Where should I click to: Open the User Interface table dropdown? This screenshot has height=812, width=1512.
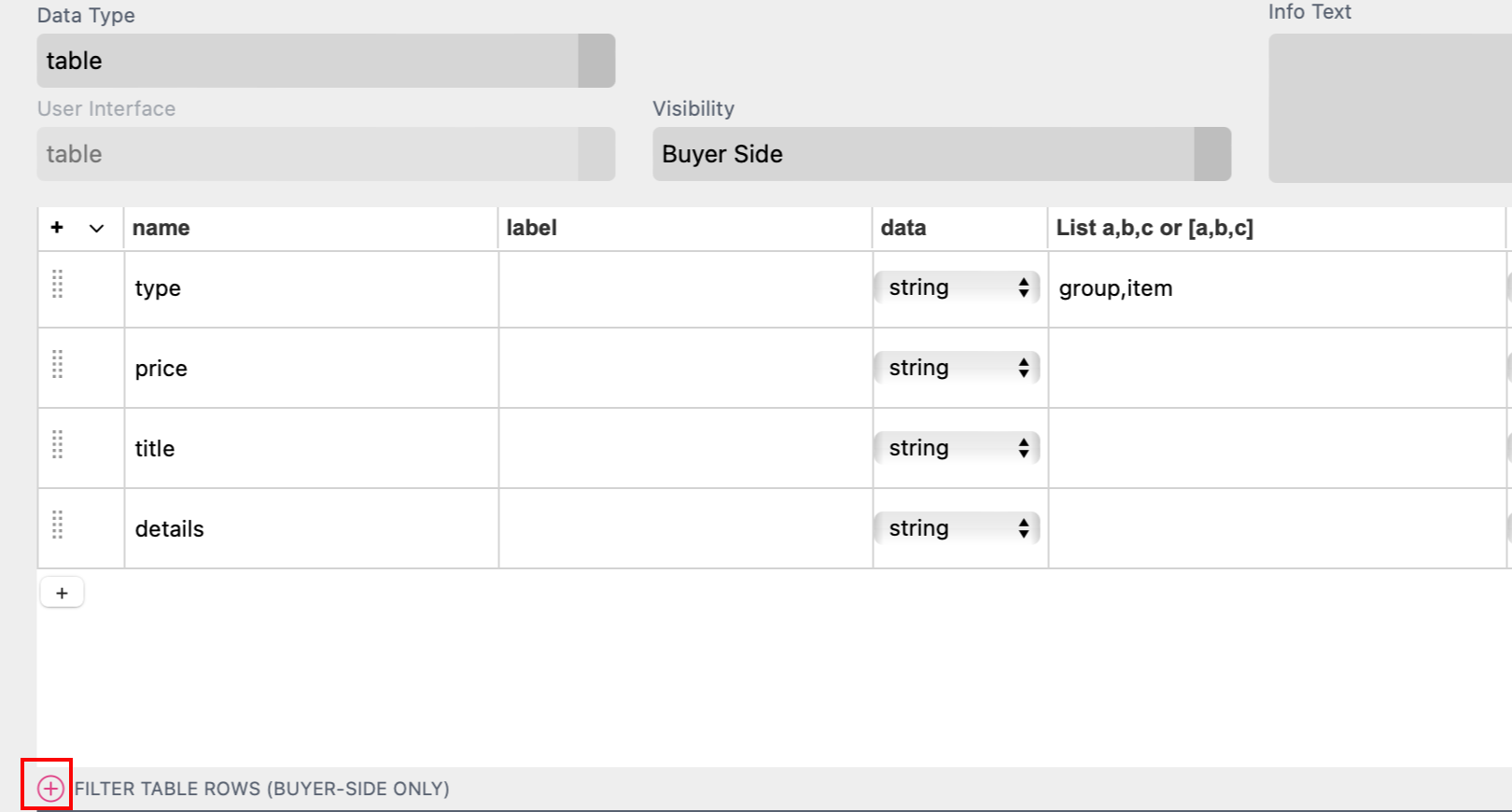coord(326,154)
